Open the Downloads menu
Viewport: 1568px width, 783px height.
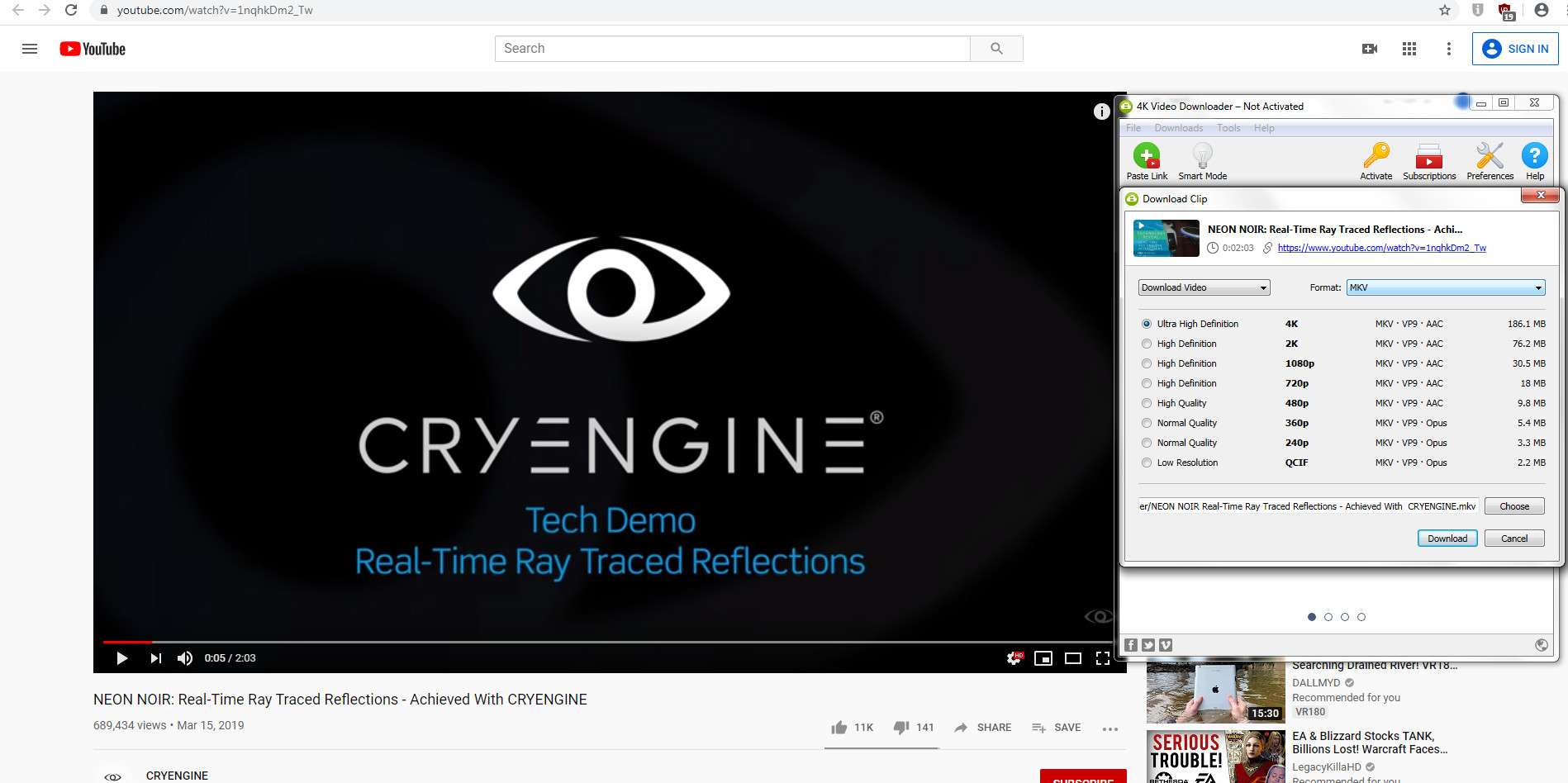coord(1179,128)
